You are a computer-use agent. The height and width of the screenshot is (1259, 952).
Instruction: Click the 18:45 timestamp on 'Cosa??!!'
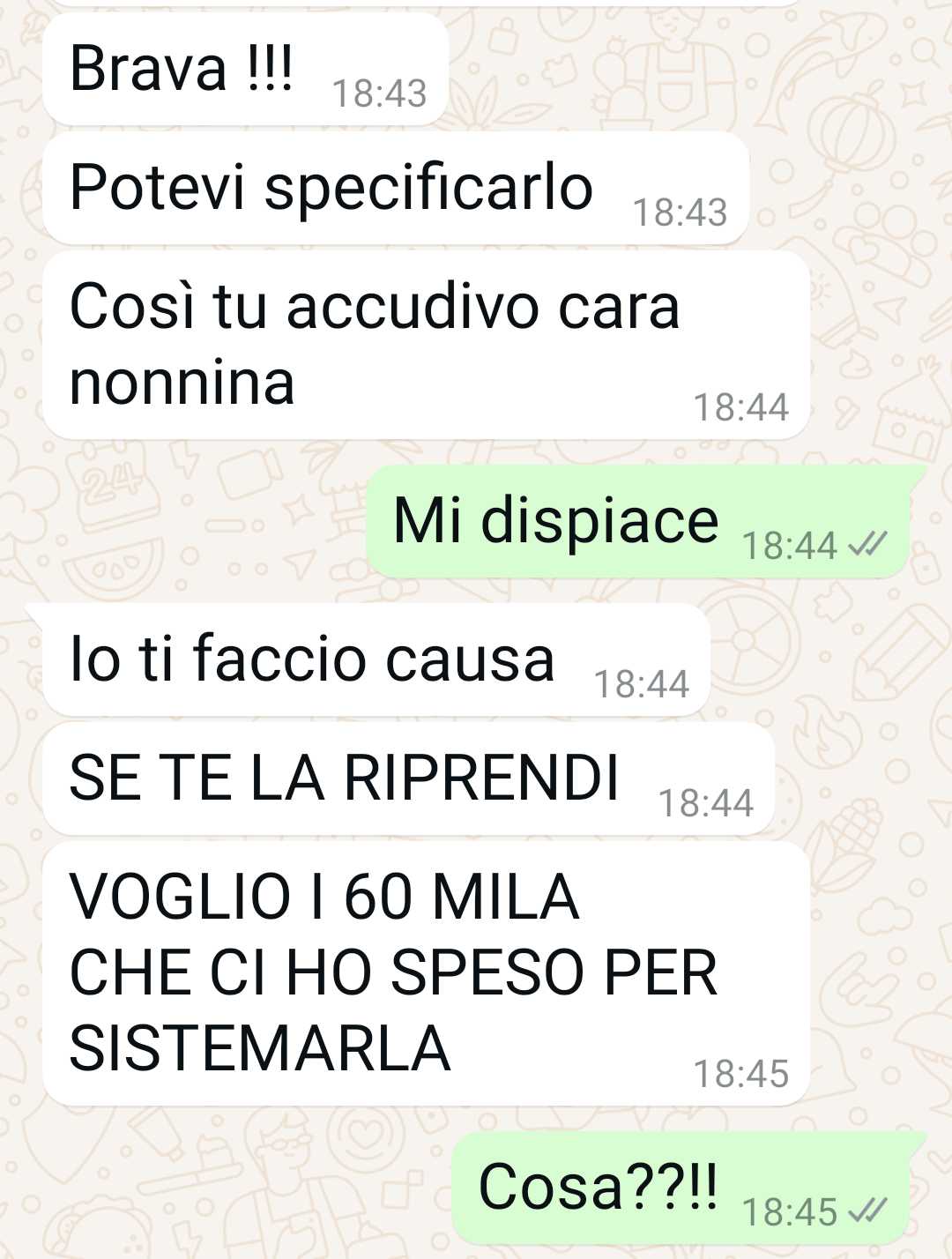point(789,1212)
